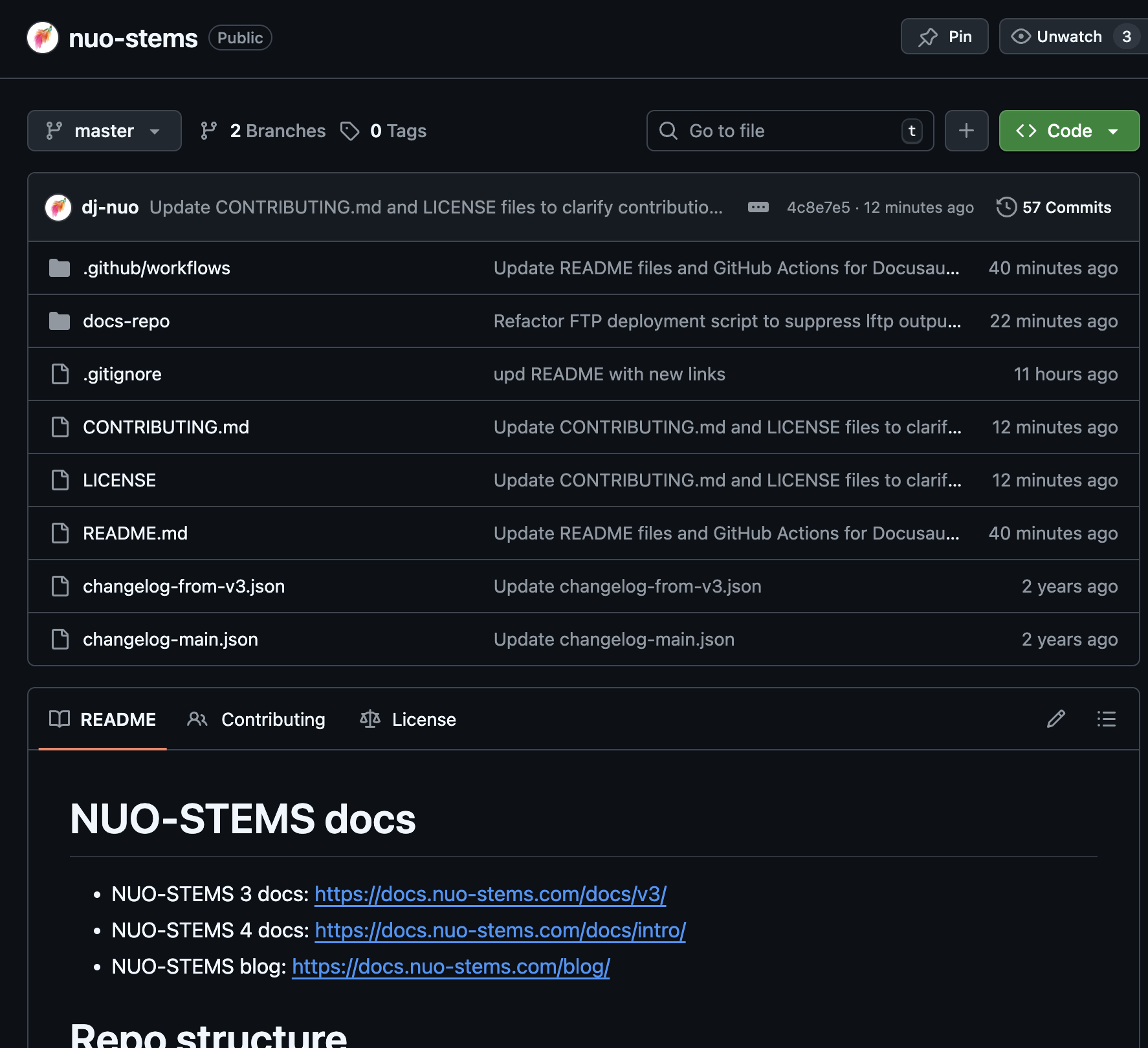Image resolution: width=1148 pixels, height=1048 pixels.
Task: Click the people icon on Contributing tab
Action: (197, 719)
